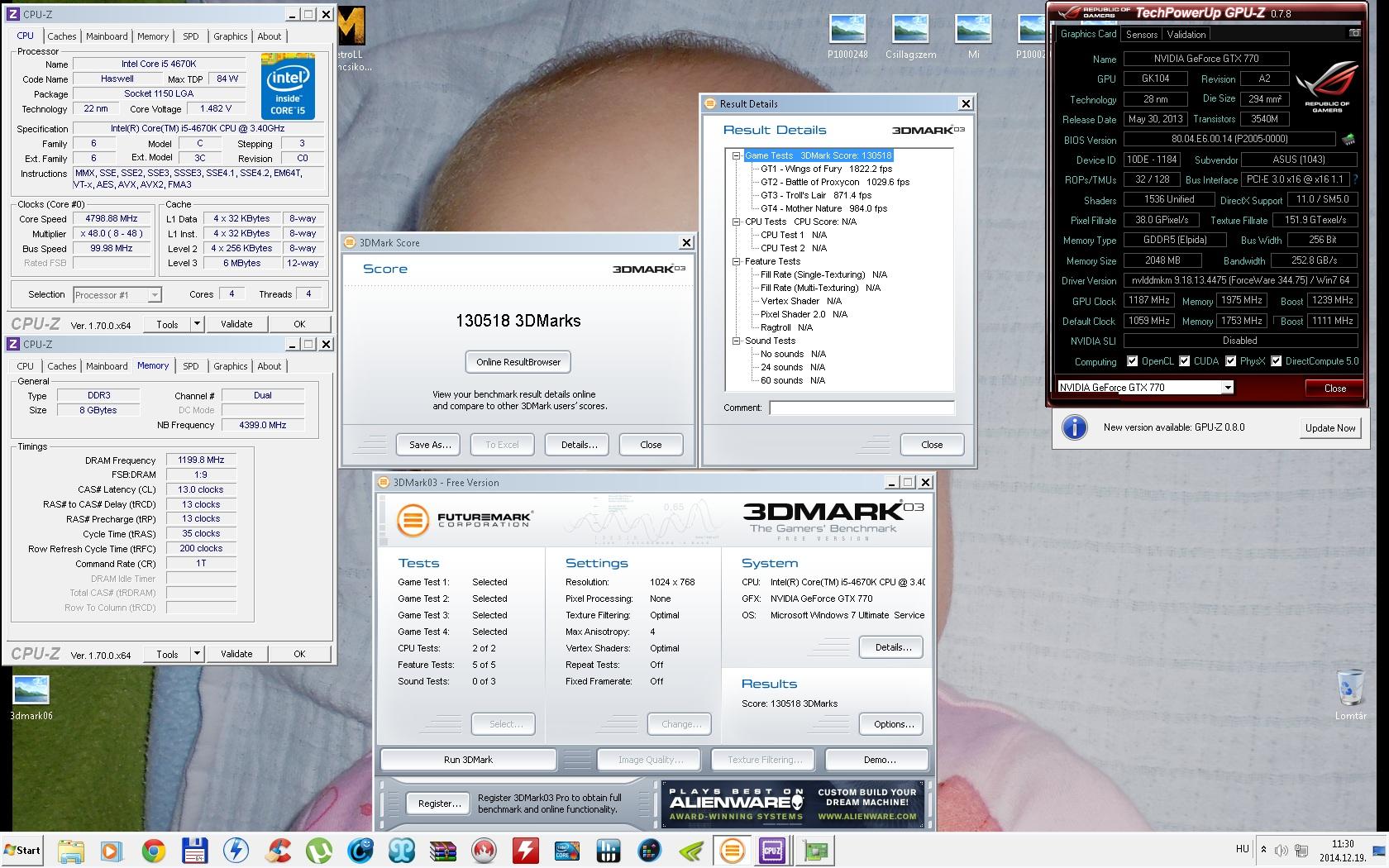Switch to Caches tab in upper CPU-Z window

pyautogui.click(x=62, y=36)
